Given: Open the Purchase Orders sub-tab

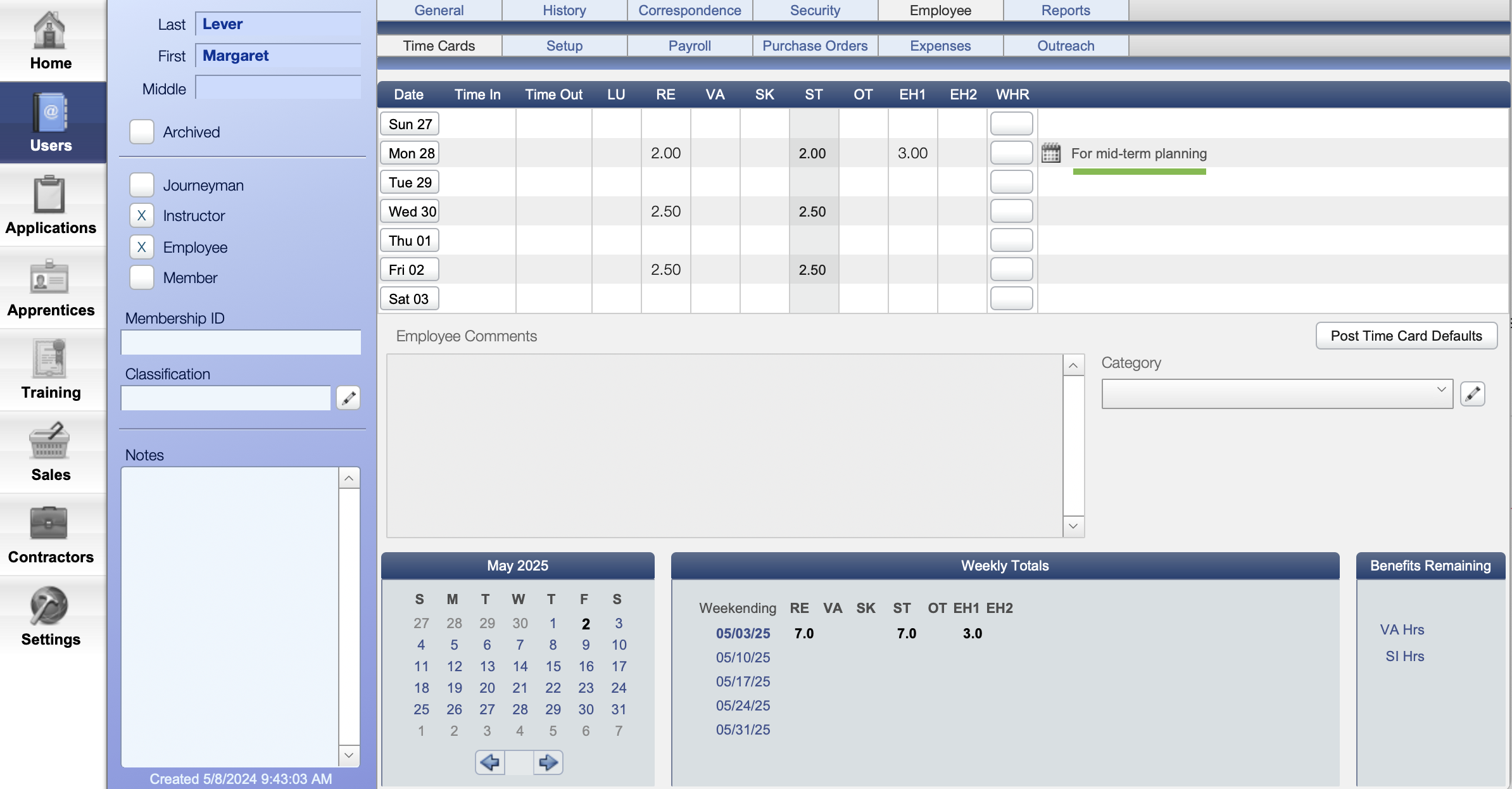Looking at the screenshot, I should [816, 46].
